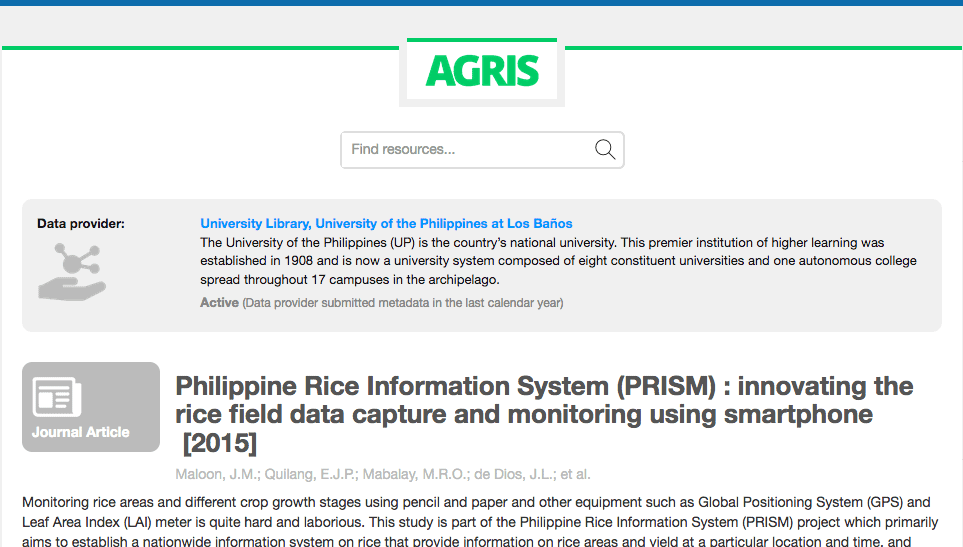The width and height of the screenshot is (963, 547).
Task: Click the blue bar at page top
Action: click(x=481, y=3)
